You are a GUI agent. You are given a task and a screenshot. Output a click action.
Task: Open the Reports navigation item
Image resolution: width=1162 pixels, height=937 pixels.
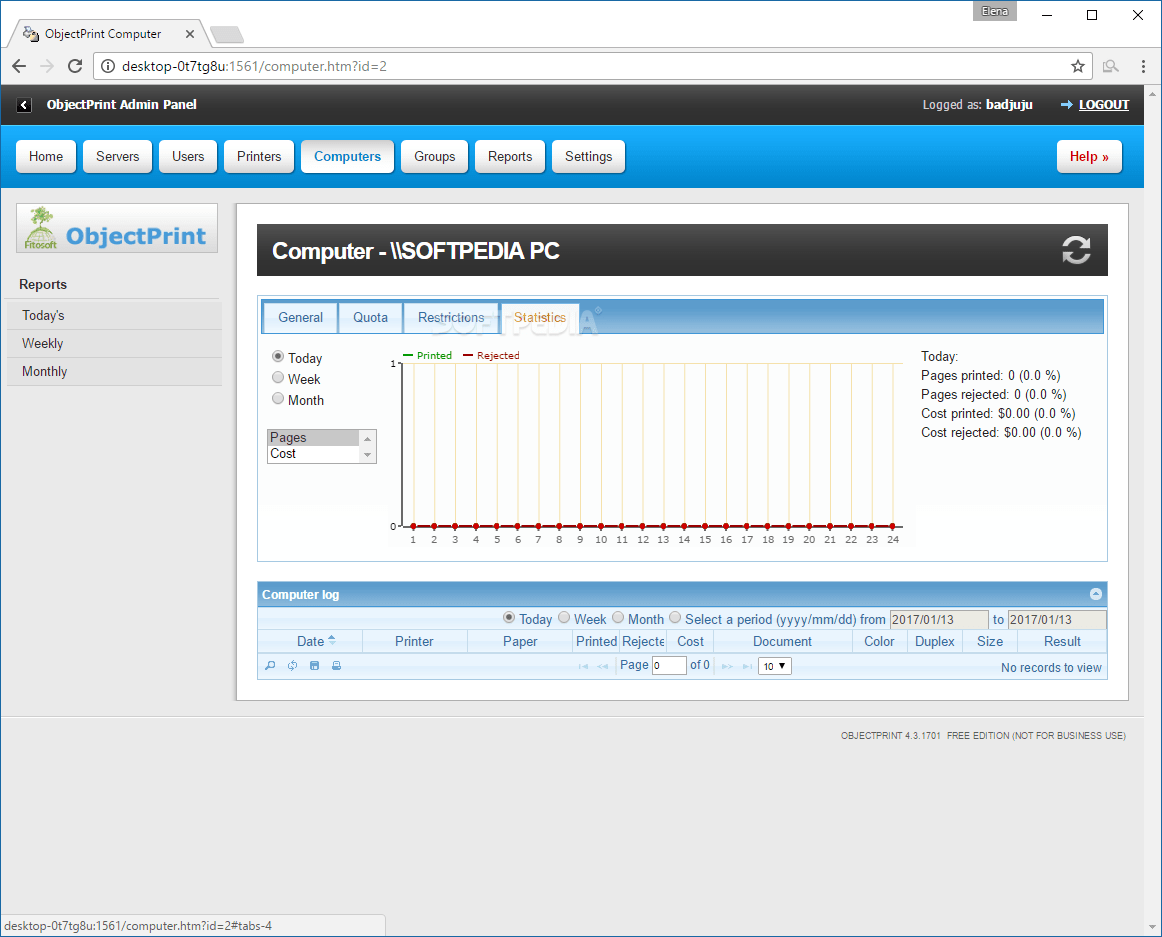[x=510, y=156]
